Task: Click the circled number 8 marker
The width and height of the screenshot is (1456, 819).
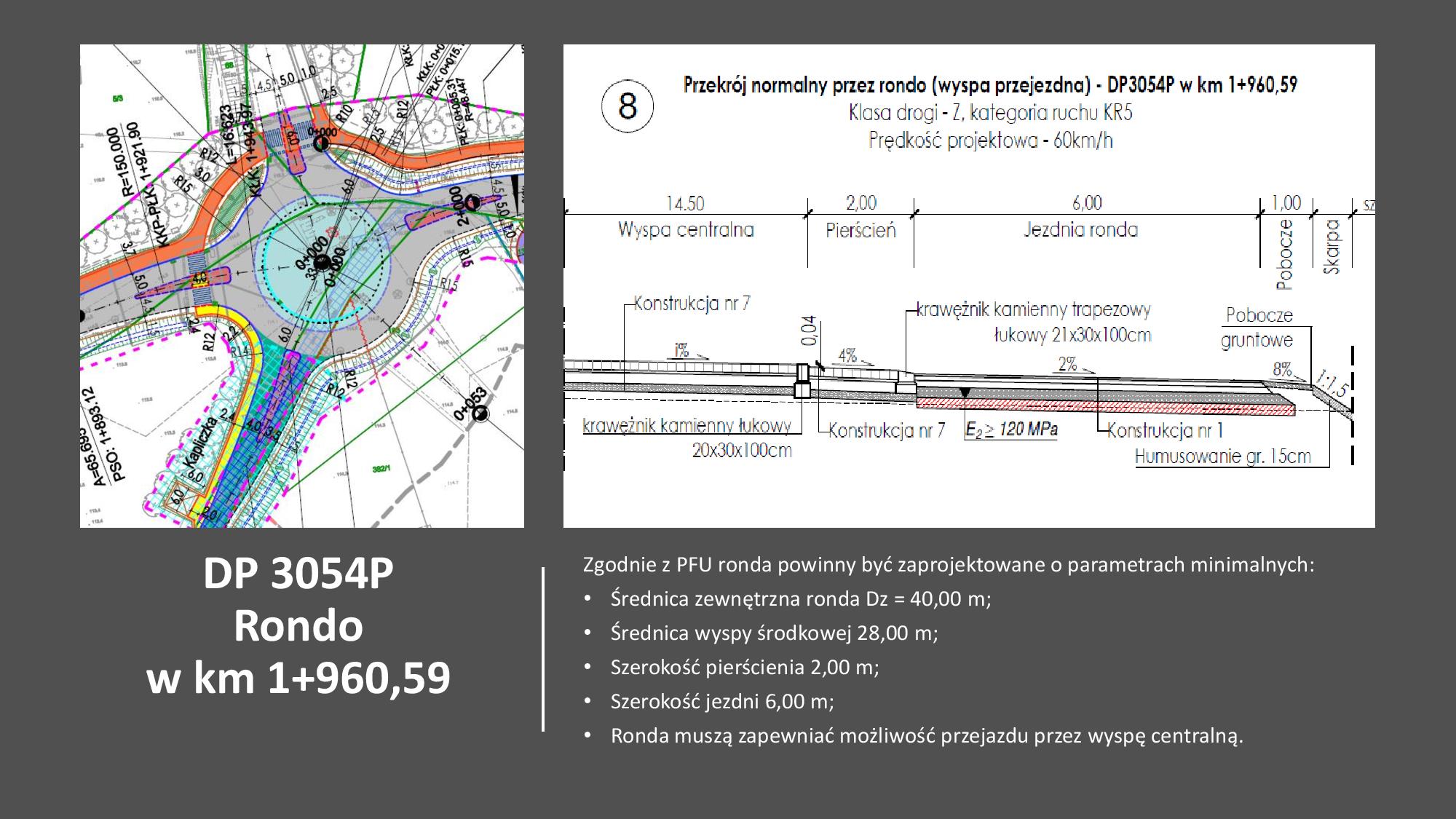Action: pos(628,107)
